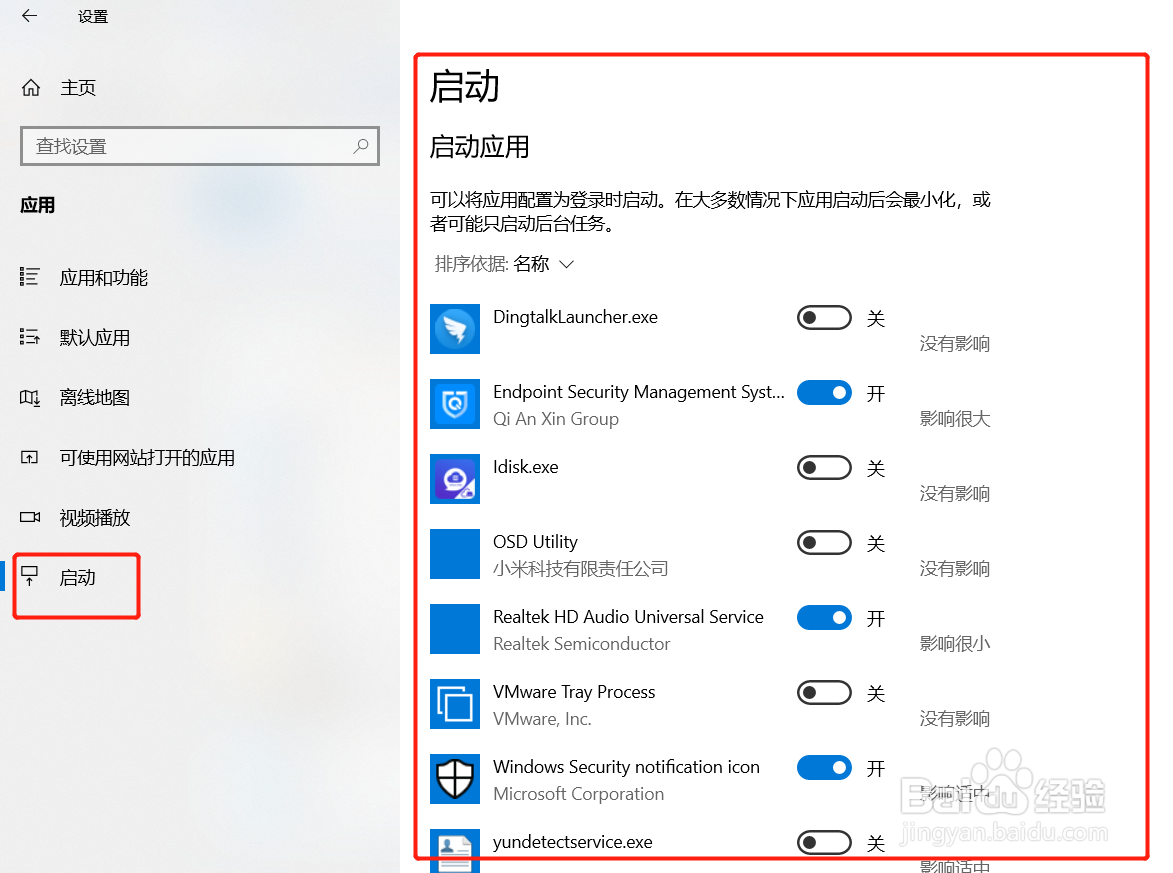Enable VMware Tray Process startup toggle

824,693
